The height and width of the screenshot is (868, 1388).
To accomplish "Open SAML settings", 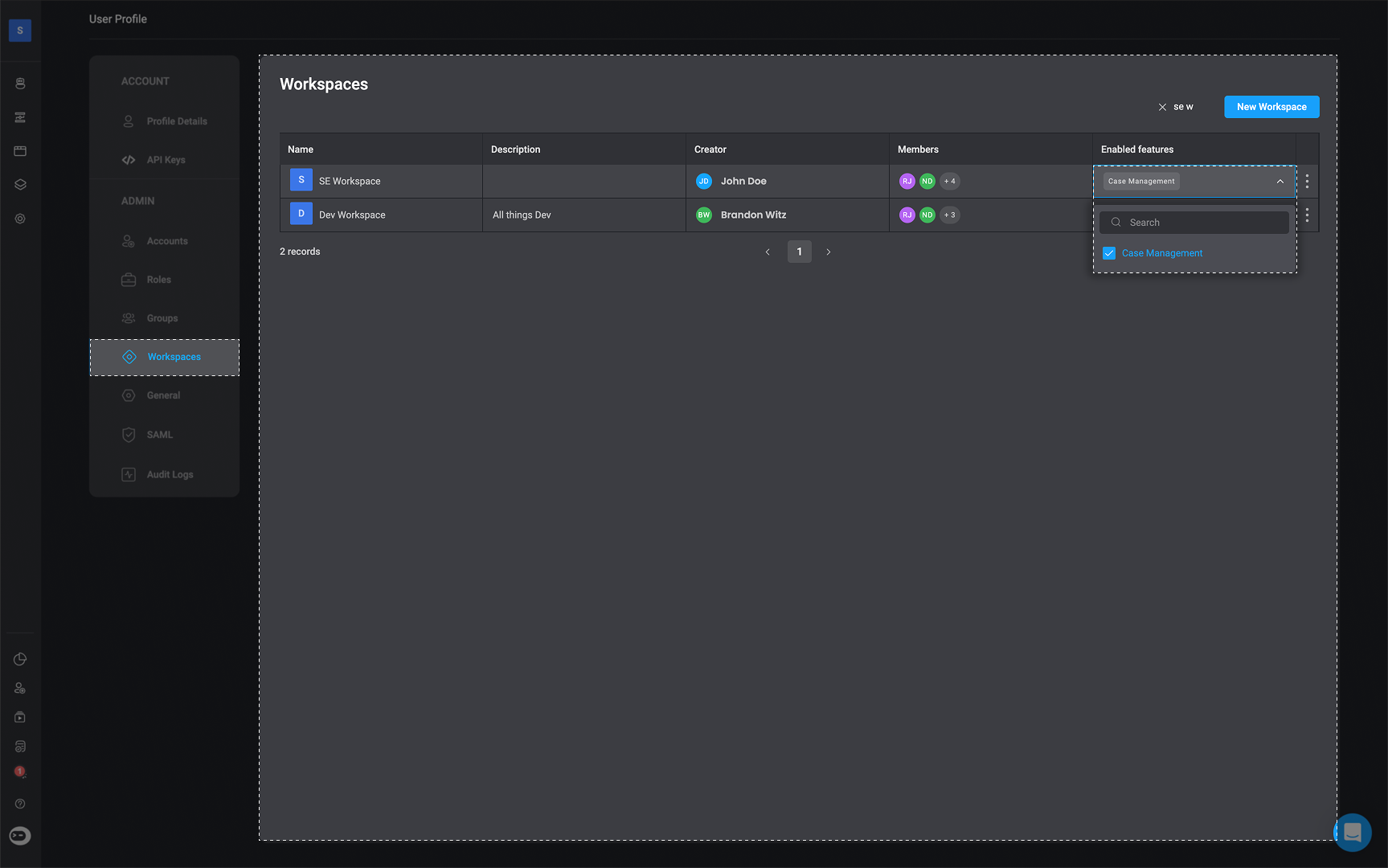I will (165, 435).
